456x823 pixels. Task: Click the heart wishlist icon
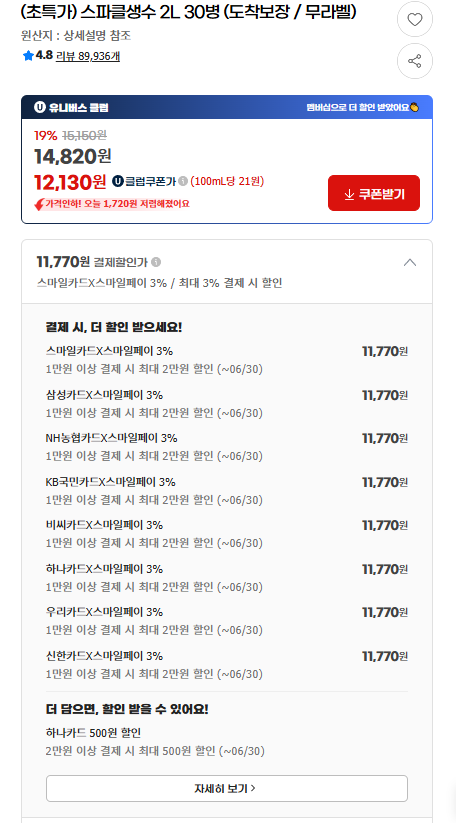415,20
